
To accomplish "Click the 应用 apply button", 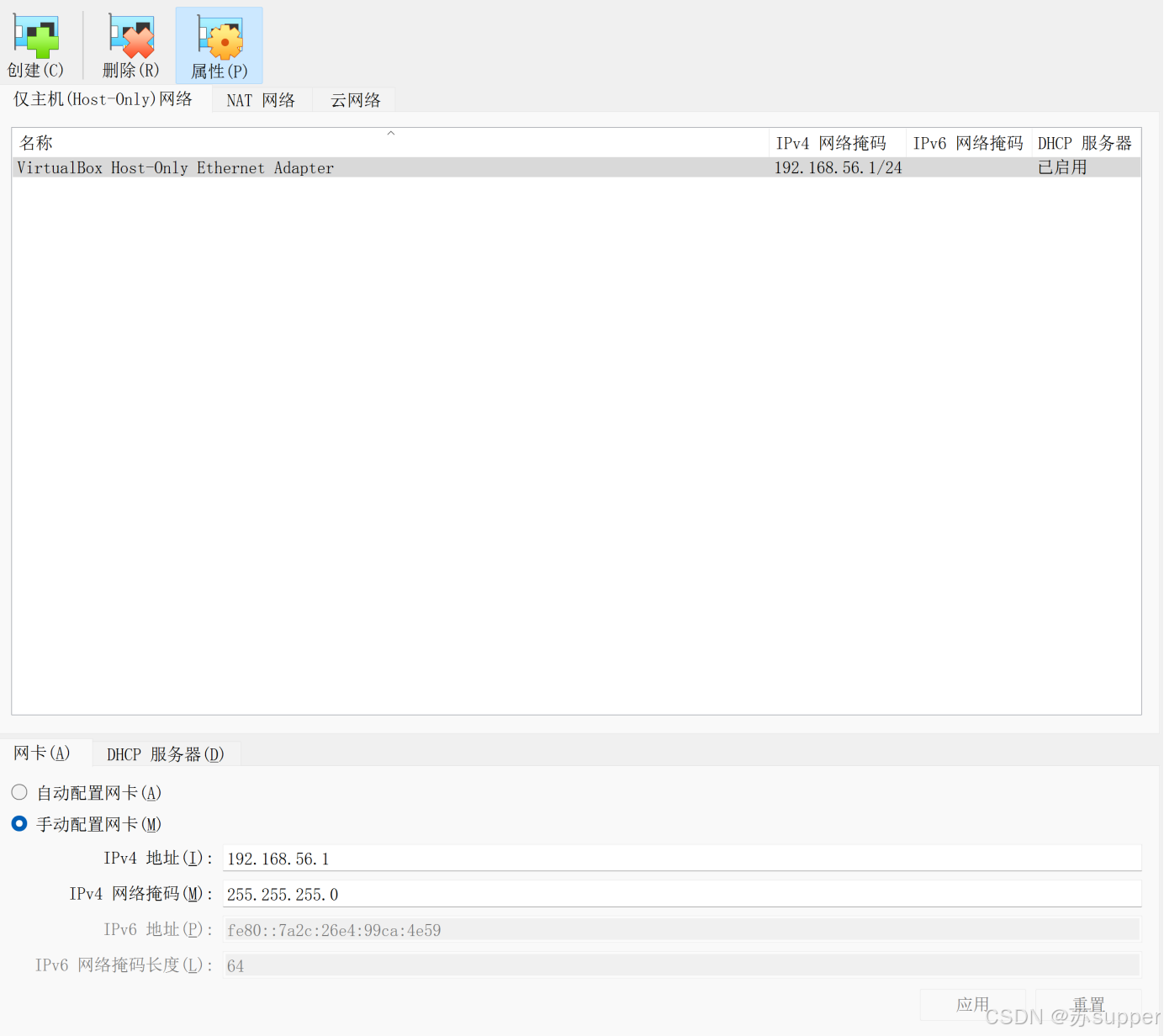I will pos(972,1004).
